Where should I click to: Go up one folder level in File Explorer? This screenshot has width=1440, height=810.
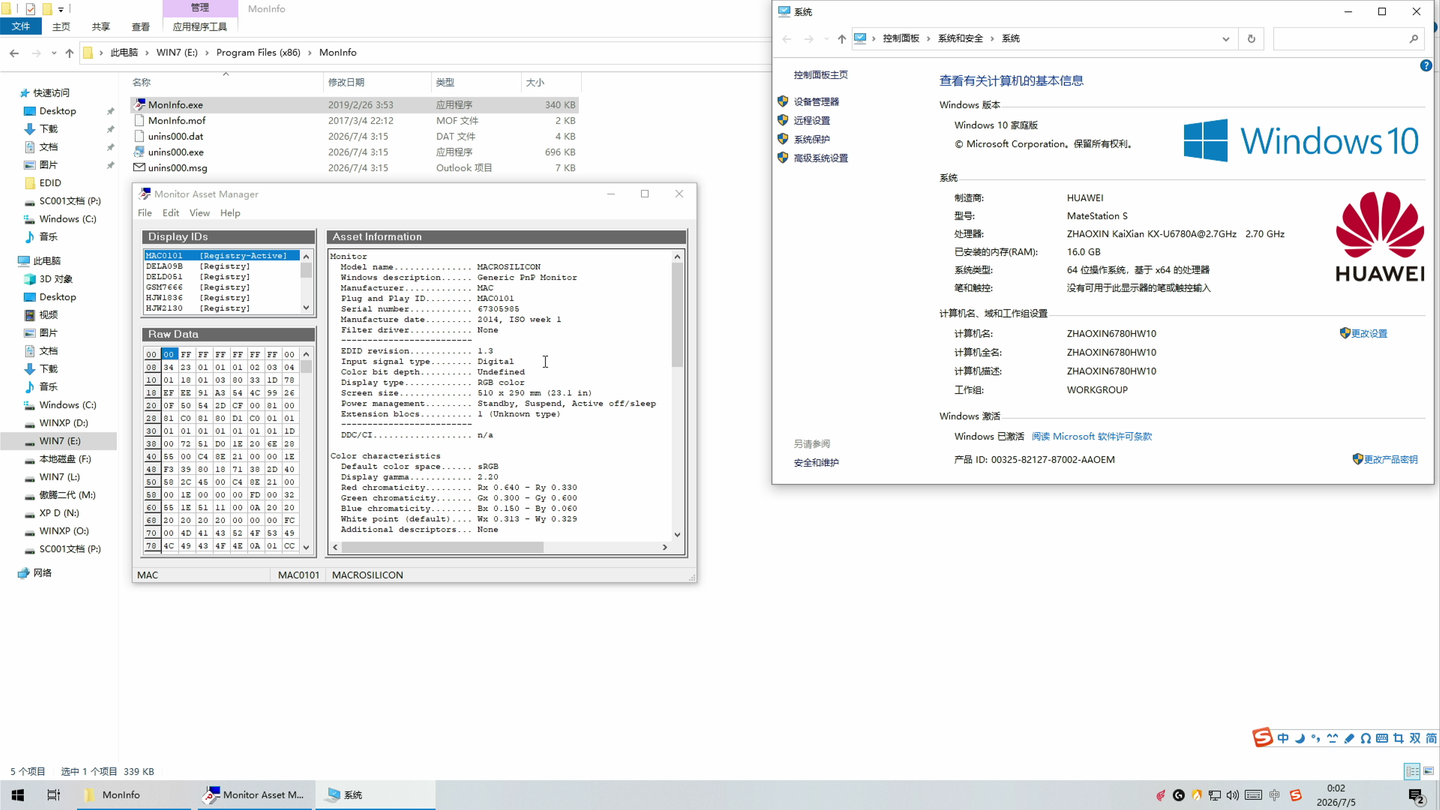pos(69,53)
